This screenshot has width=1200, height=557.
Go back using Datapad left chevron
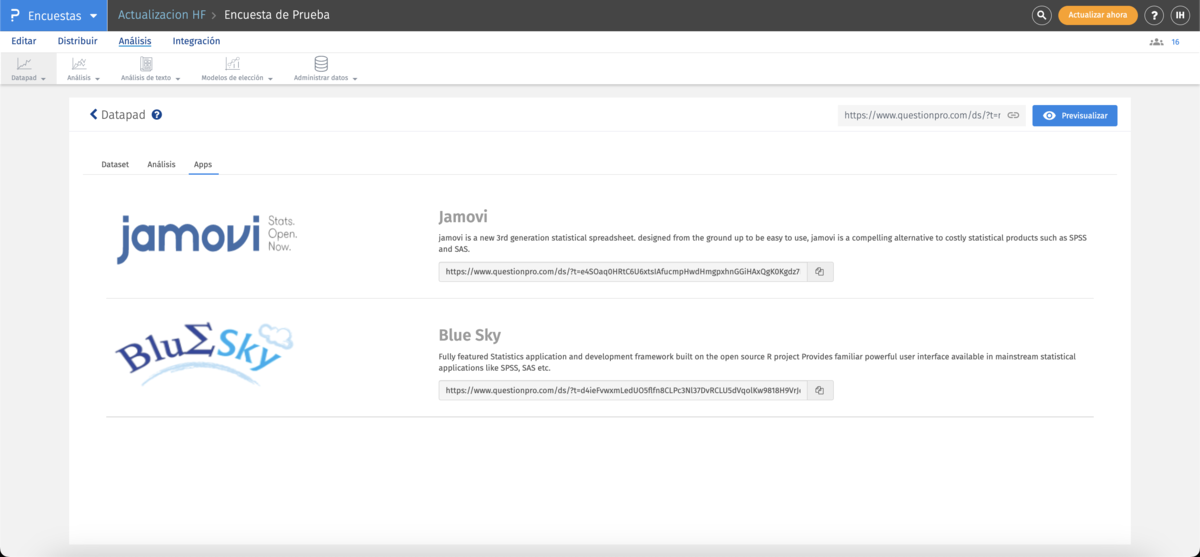pyautogui.click(x=94, y=115)
